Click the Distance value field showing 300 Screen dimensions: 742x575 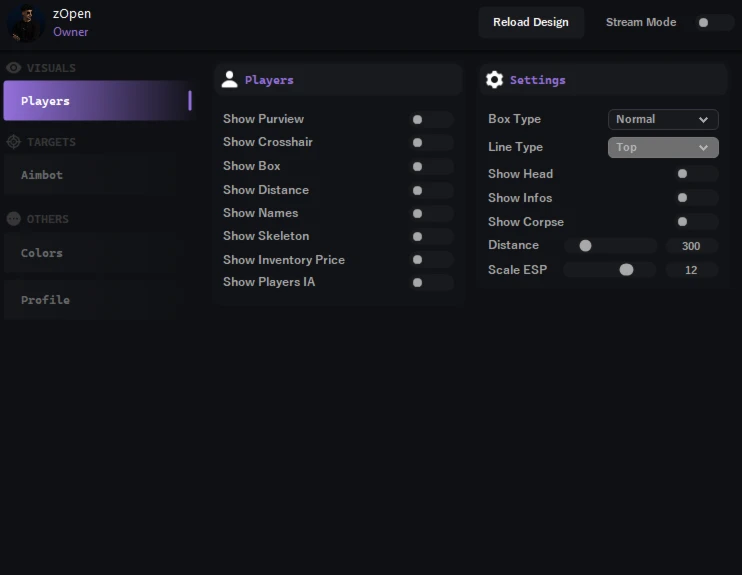tap(691, 246)
